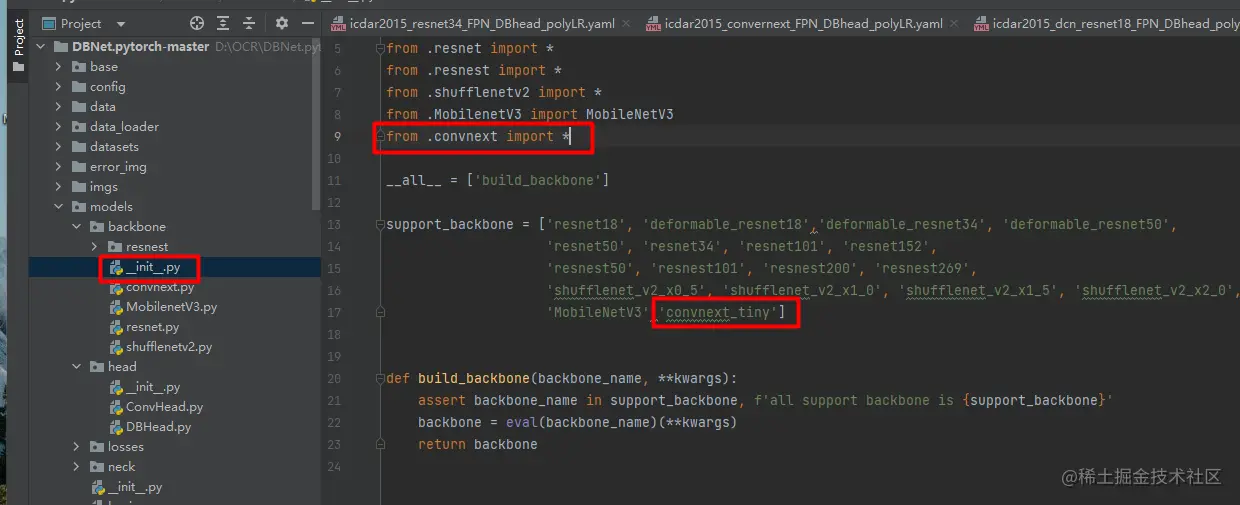Viewport: 1240px width, 505px height.
Task: Click the base folder icon
Action: [x=79, y=67]
